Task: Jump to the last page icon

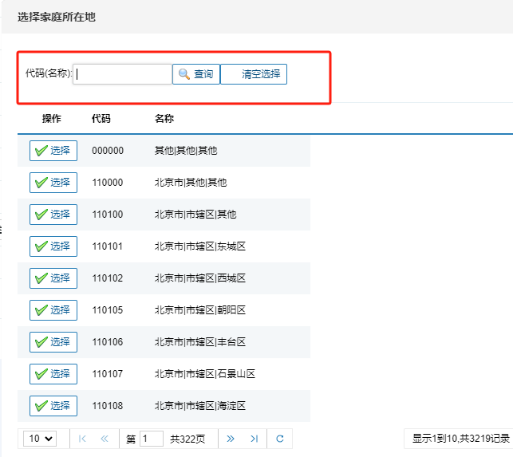Action: click(x=254, y=438)
